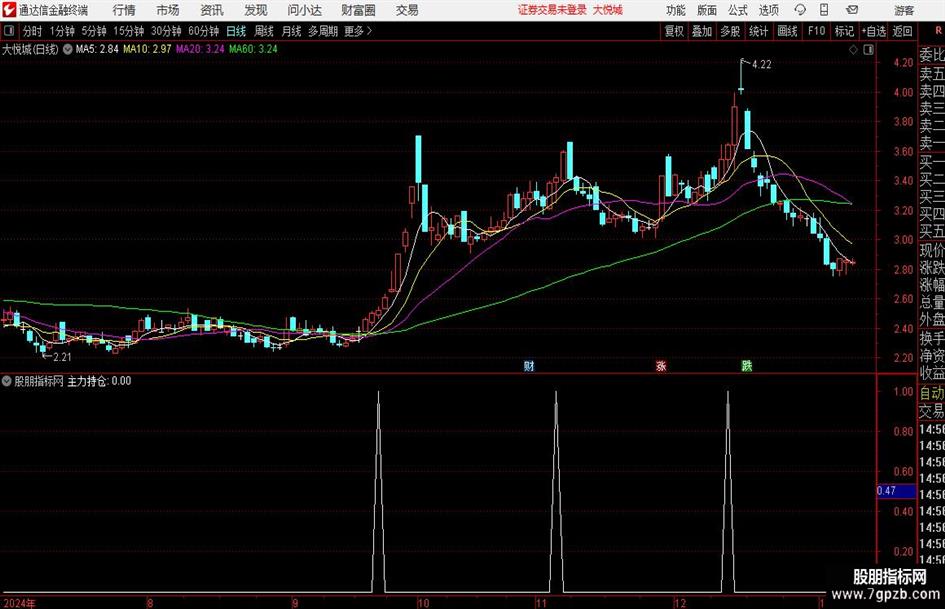Click the diamond icon at chart top-right
Viewport: 945px width, 609px height.
(x=853, y=50)
